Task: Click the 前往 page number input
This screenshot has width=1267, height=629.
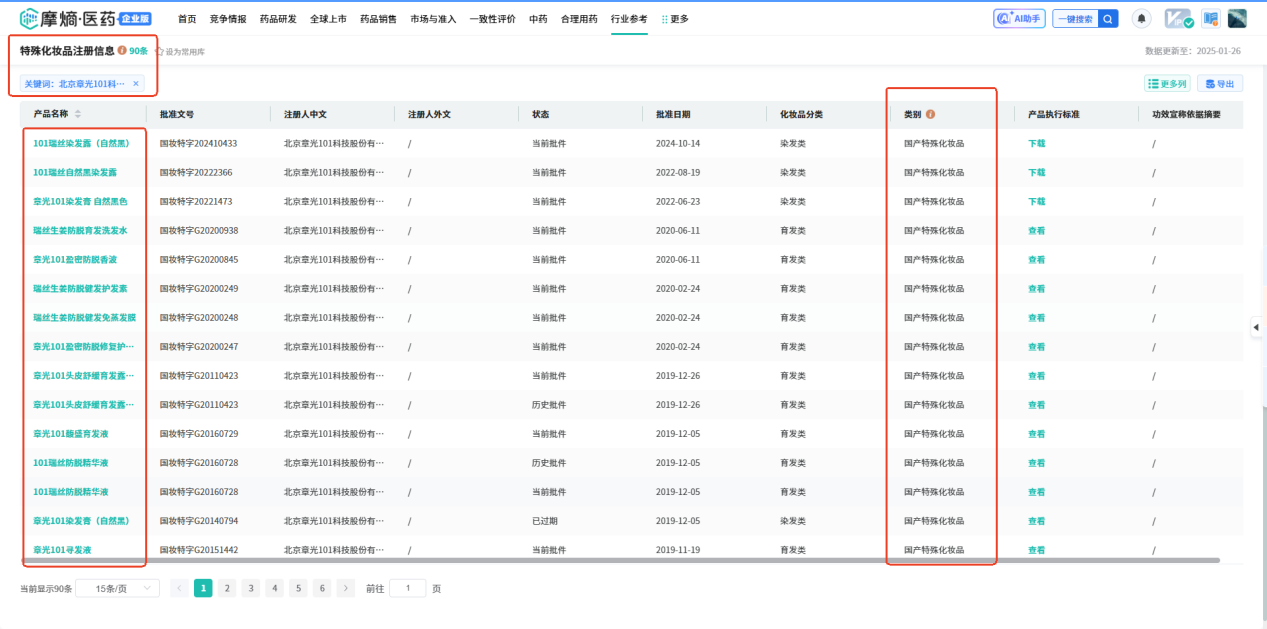Action: (x=407, y=588)
